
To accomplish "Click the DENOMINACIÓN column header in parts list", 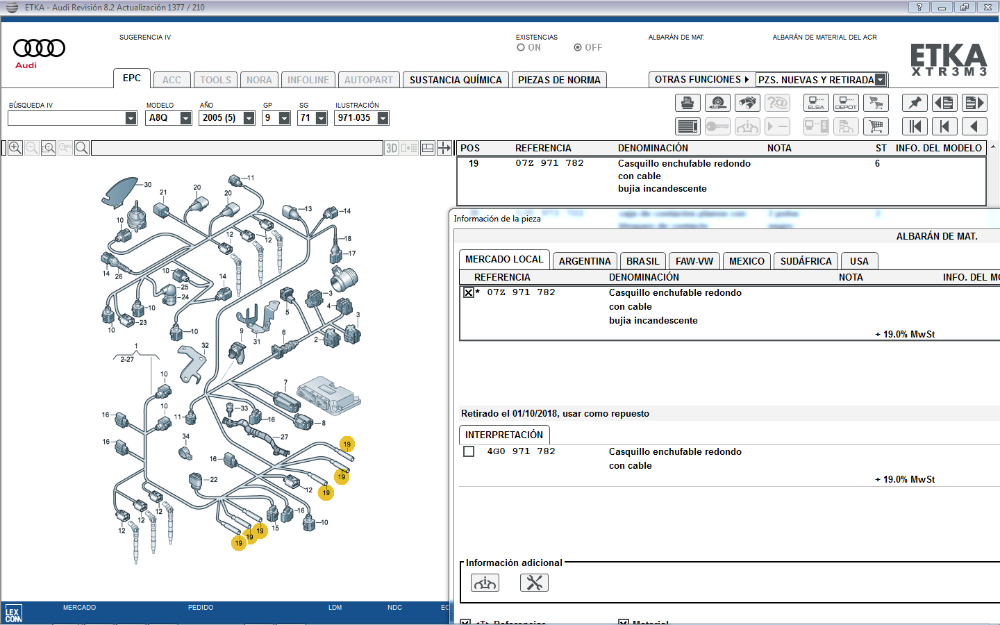I will (653, 148).
